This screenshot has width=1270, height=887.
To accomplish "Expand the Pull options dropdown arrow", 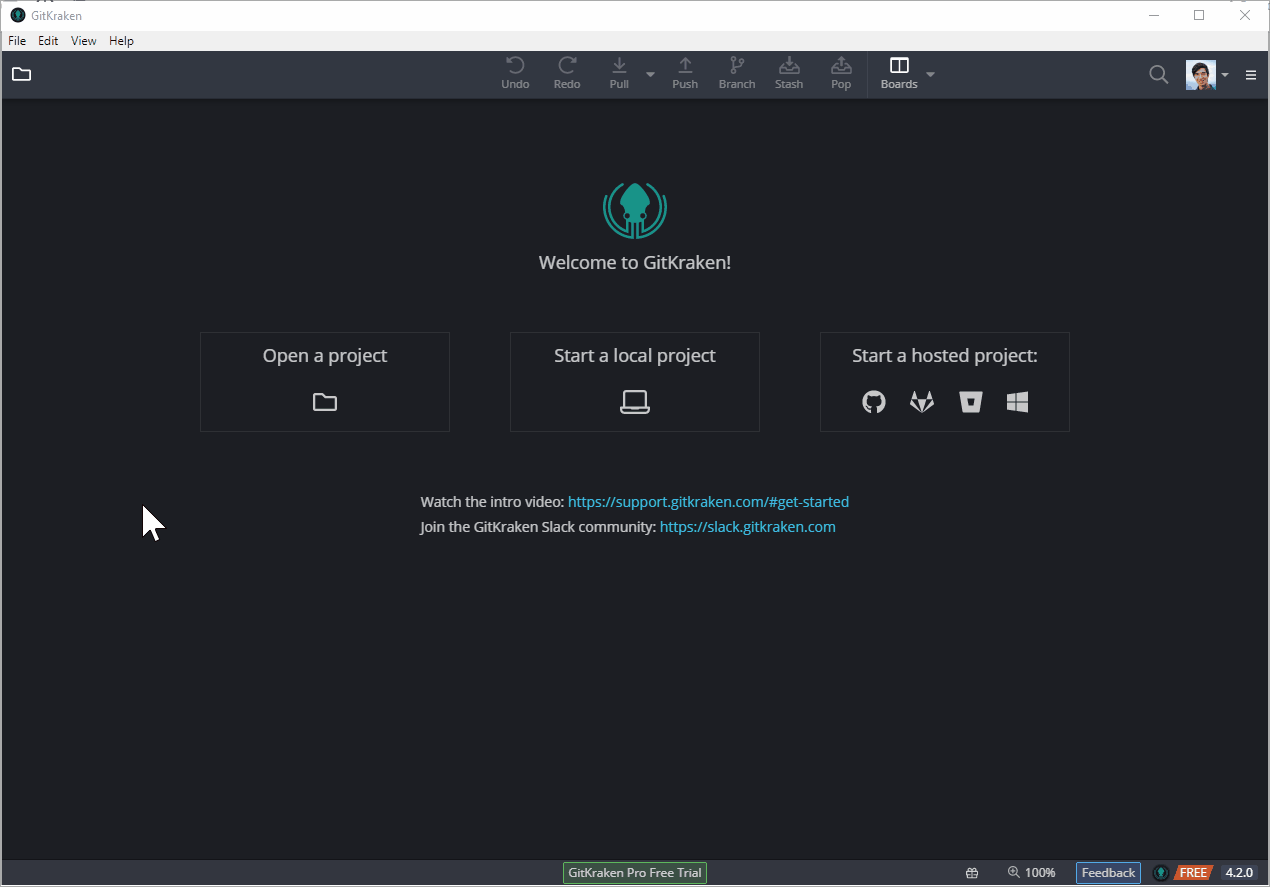I will point(650,75).
